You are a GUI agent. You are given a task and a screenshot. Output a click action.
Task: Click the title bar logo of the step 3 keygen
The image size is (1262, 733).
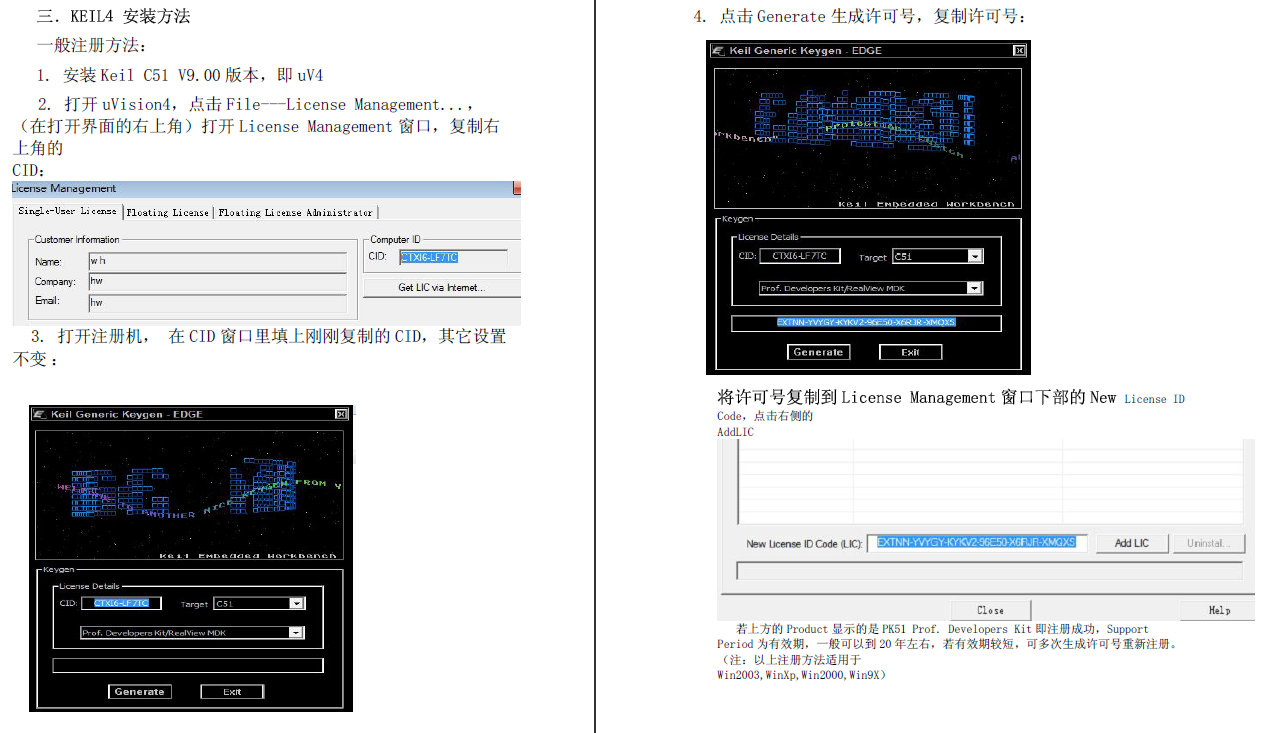pos(40,414)
